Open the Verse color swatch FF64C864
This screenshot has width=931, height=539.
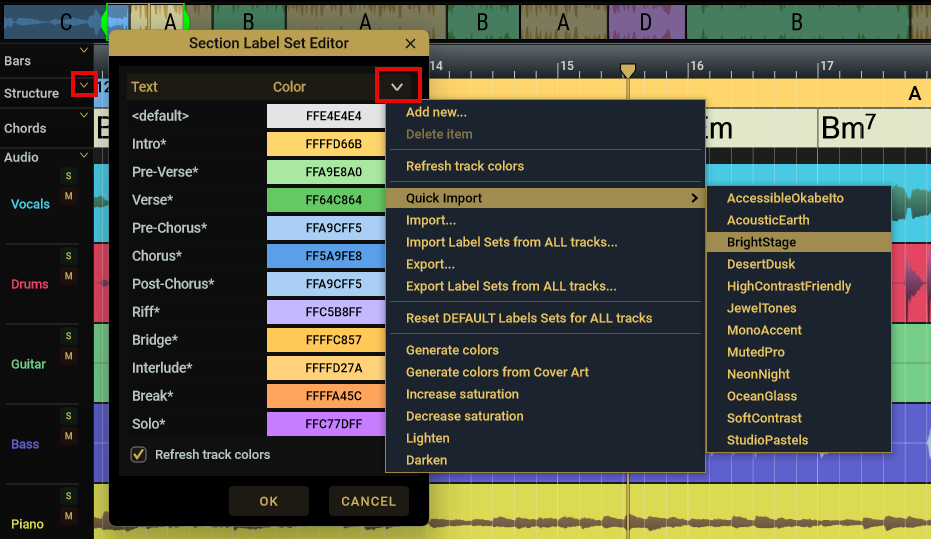coord(326,200)
